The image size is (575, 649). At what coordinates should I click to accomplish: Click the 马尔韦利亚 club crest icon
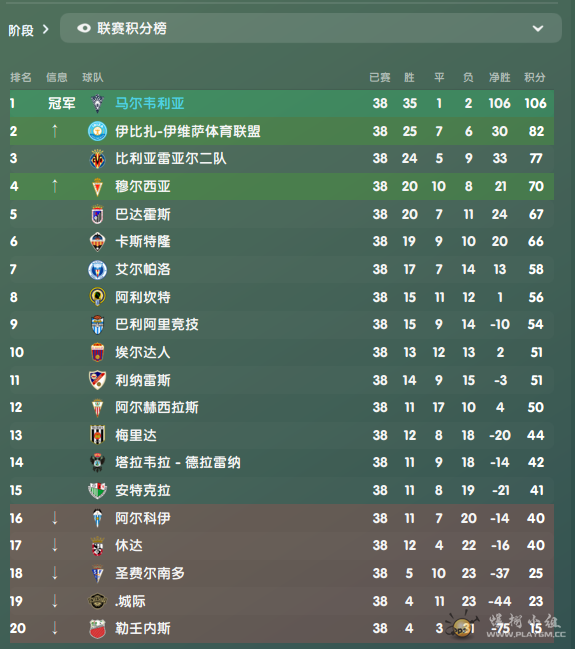click(98, 103)
